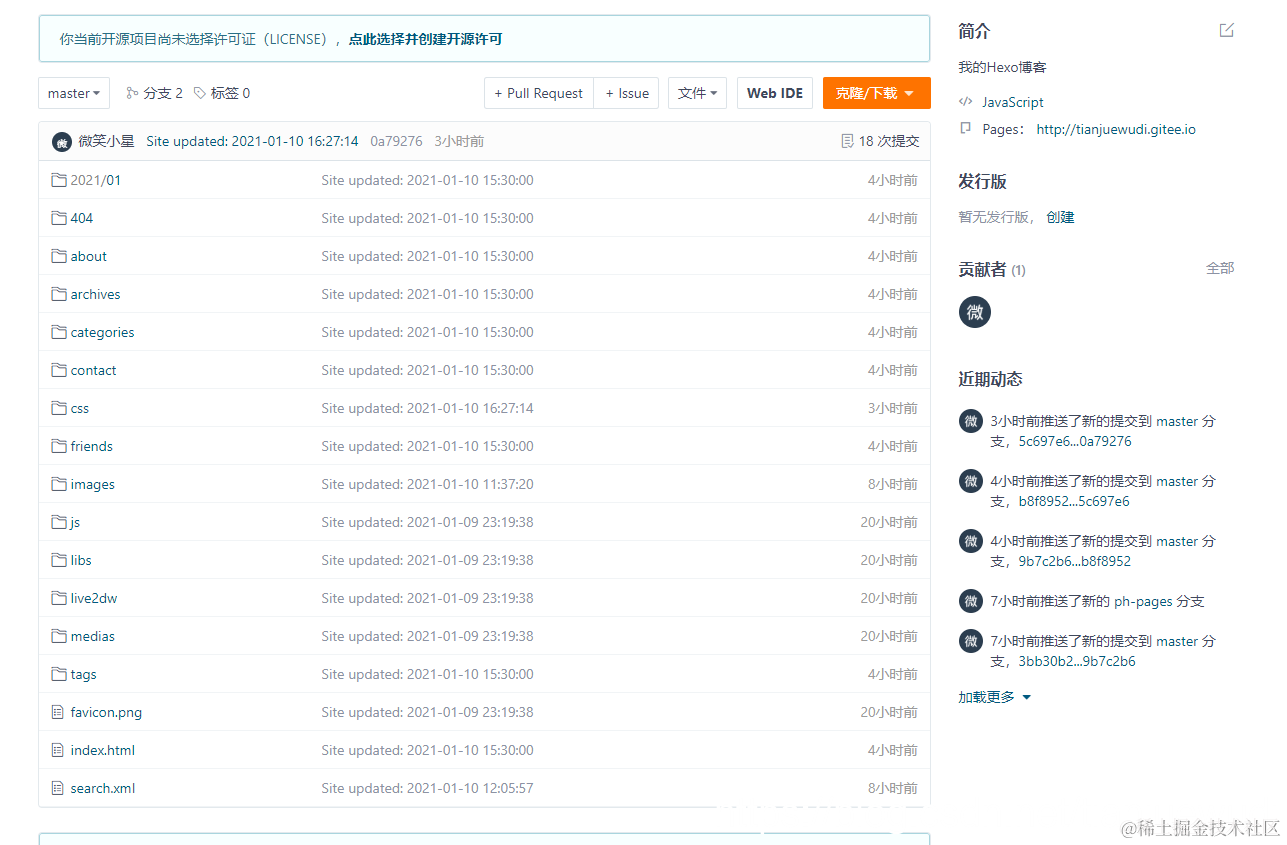Open the medias folder
1287x845 pixels.
click(92, 636)
